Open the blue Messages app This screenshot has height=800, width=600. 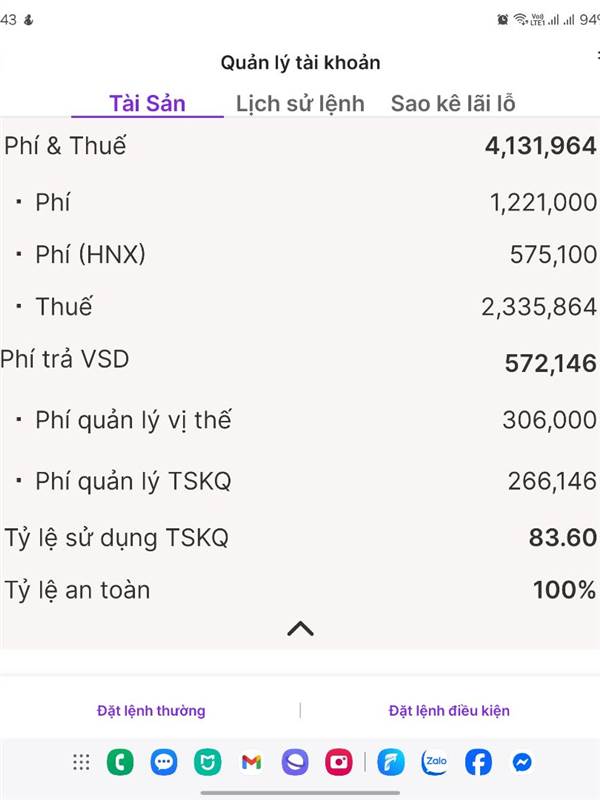coord(164,762)
